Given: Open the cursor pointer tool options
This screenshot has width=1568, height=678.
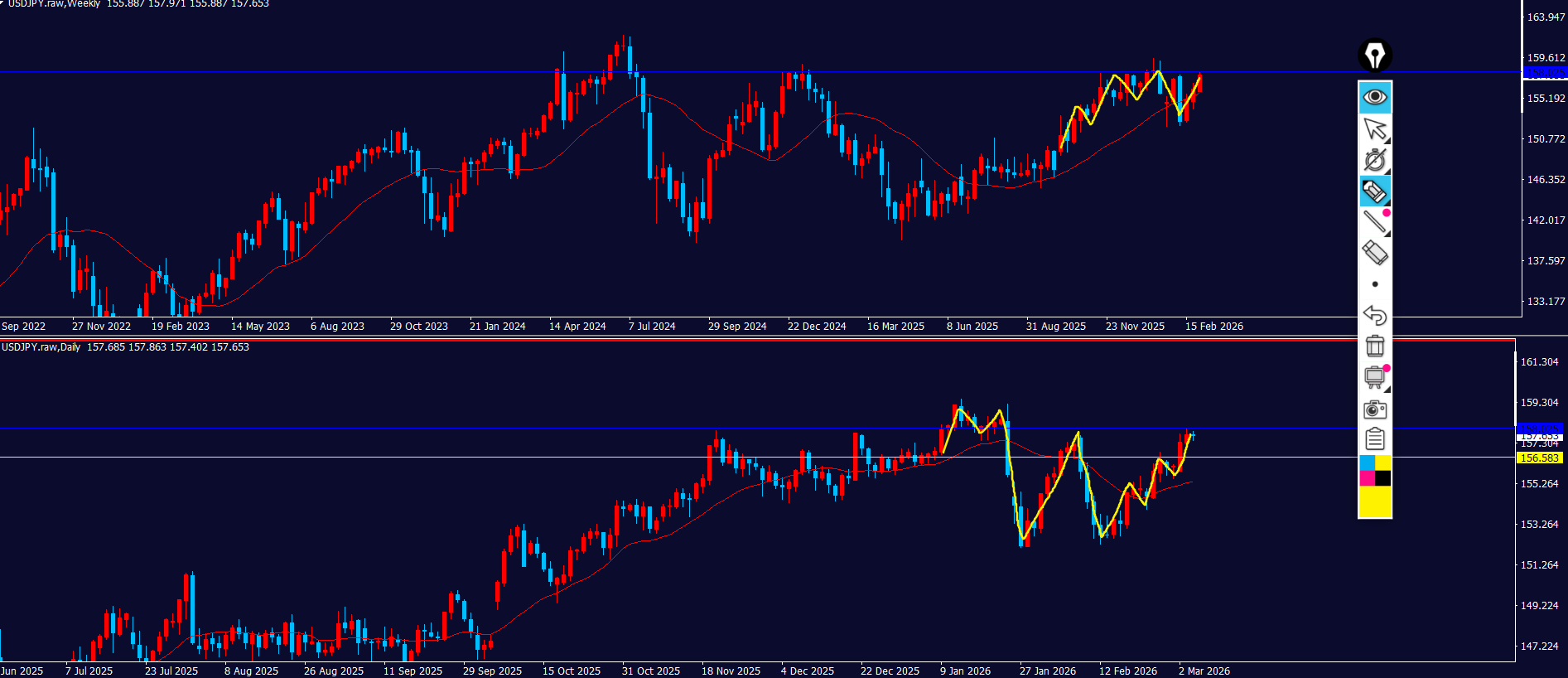Looking at the screenshot, I should pyautogui.click(x=1374, y=128).
